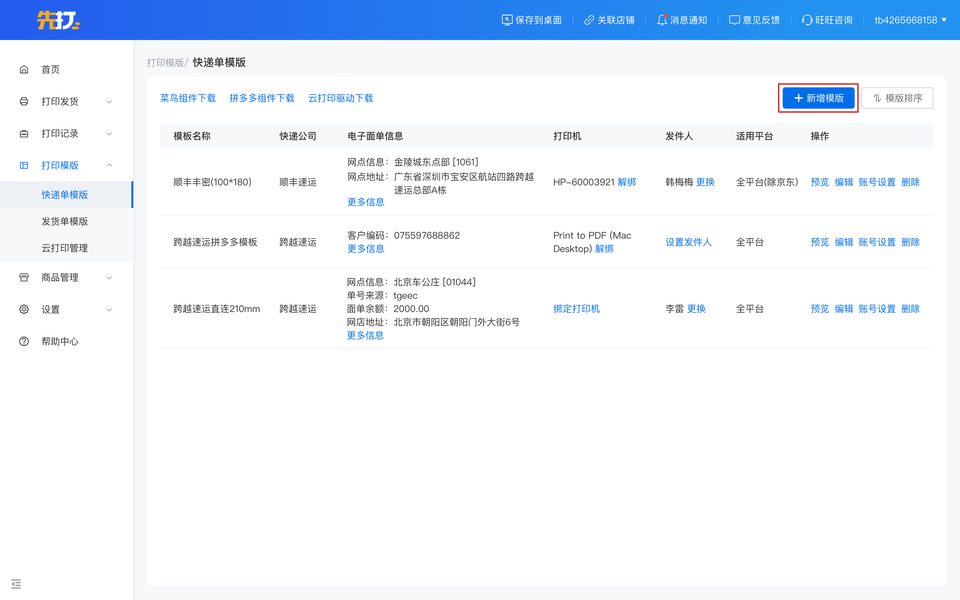Expand the 商品管理 menu chevron
Screen dimensions: 960x600
109,277
